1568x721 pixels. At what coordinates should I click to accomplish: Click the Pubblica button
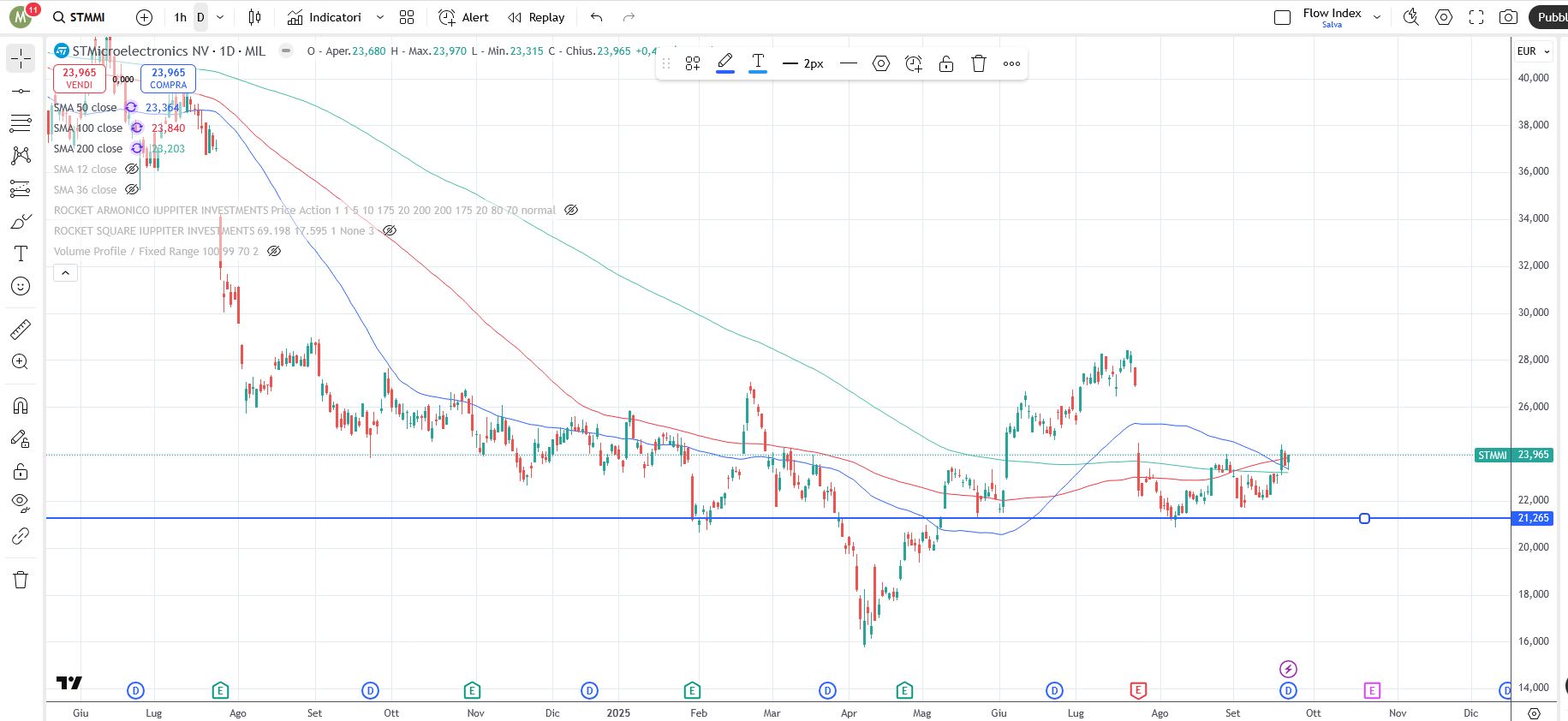point(1550,17)
